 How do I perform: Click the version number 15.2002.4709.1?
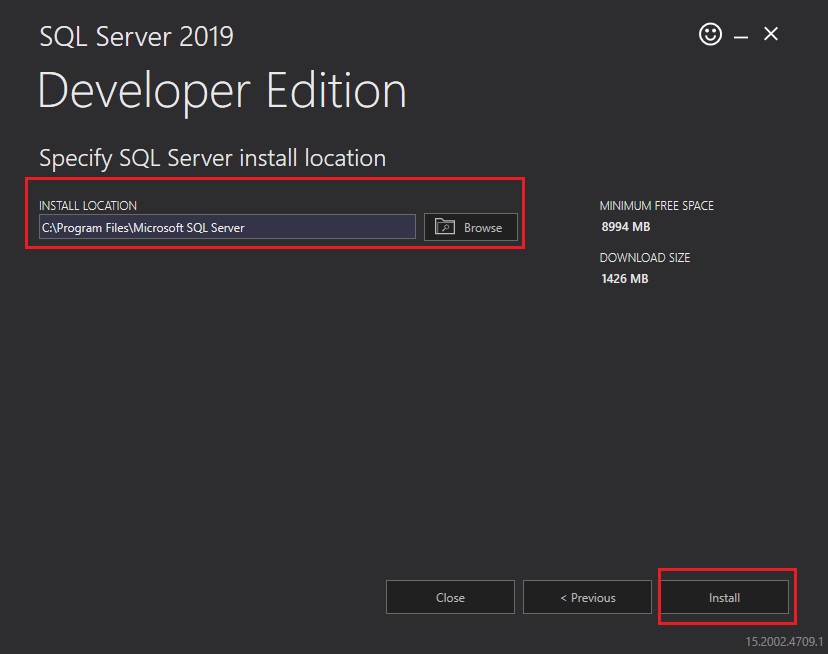784,641
